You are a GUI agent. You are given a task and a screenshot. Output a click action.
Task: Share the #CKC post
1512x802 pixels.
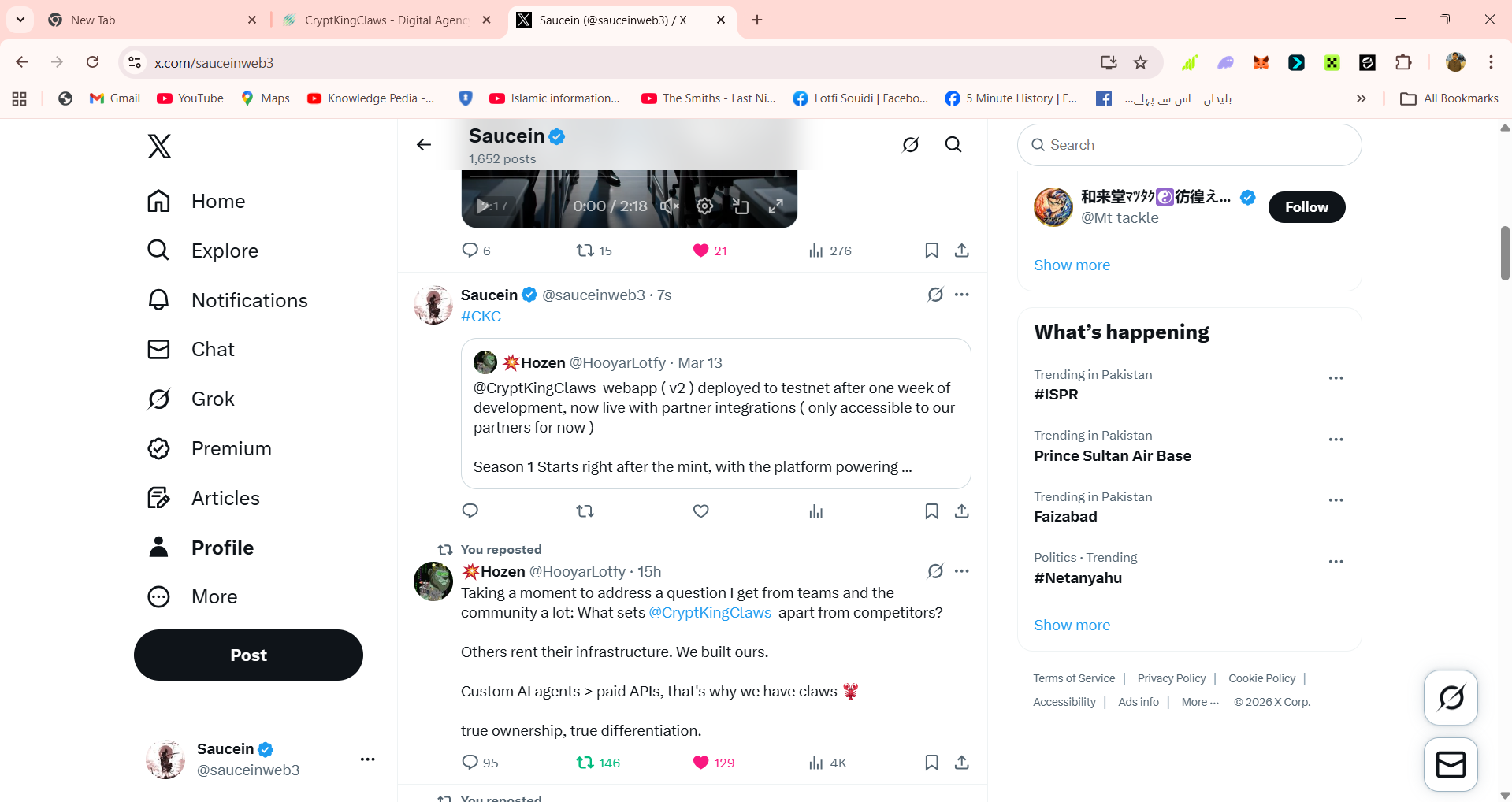961,511
